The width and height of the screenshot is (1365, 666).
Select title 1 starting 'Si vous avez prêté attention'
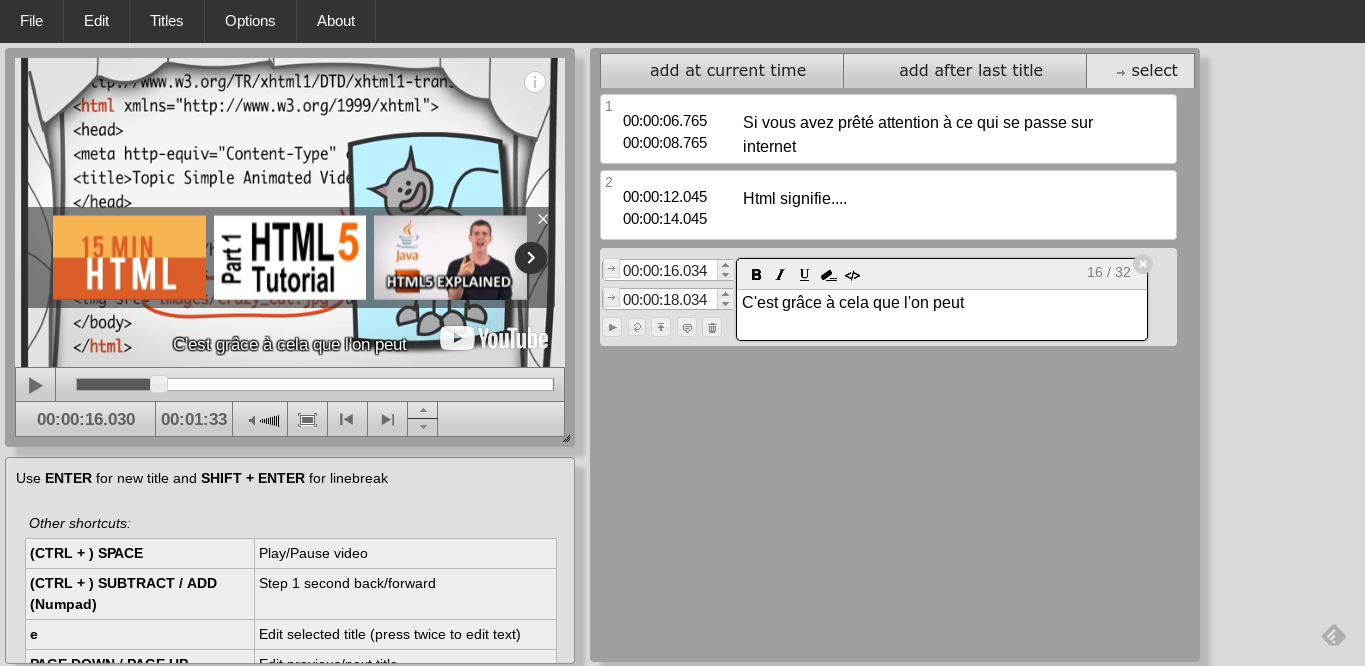tap(888, 129)
